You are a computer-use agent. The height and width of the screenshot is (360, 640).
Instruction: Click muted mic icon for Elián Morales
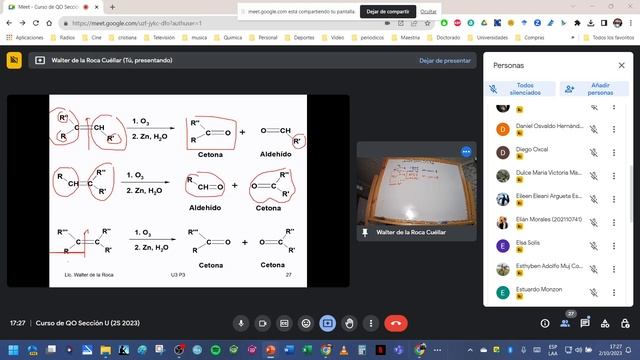point(594,222)
